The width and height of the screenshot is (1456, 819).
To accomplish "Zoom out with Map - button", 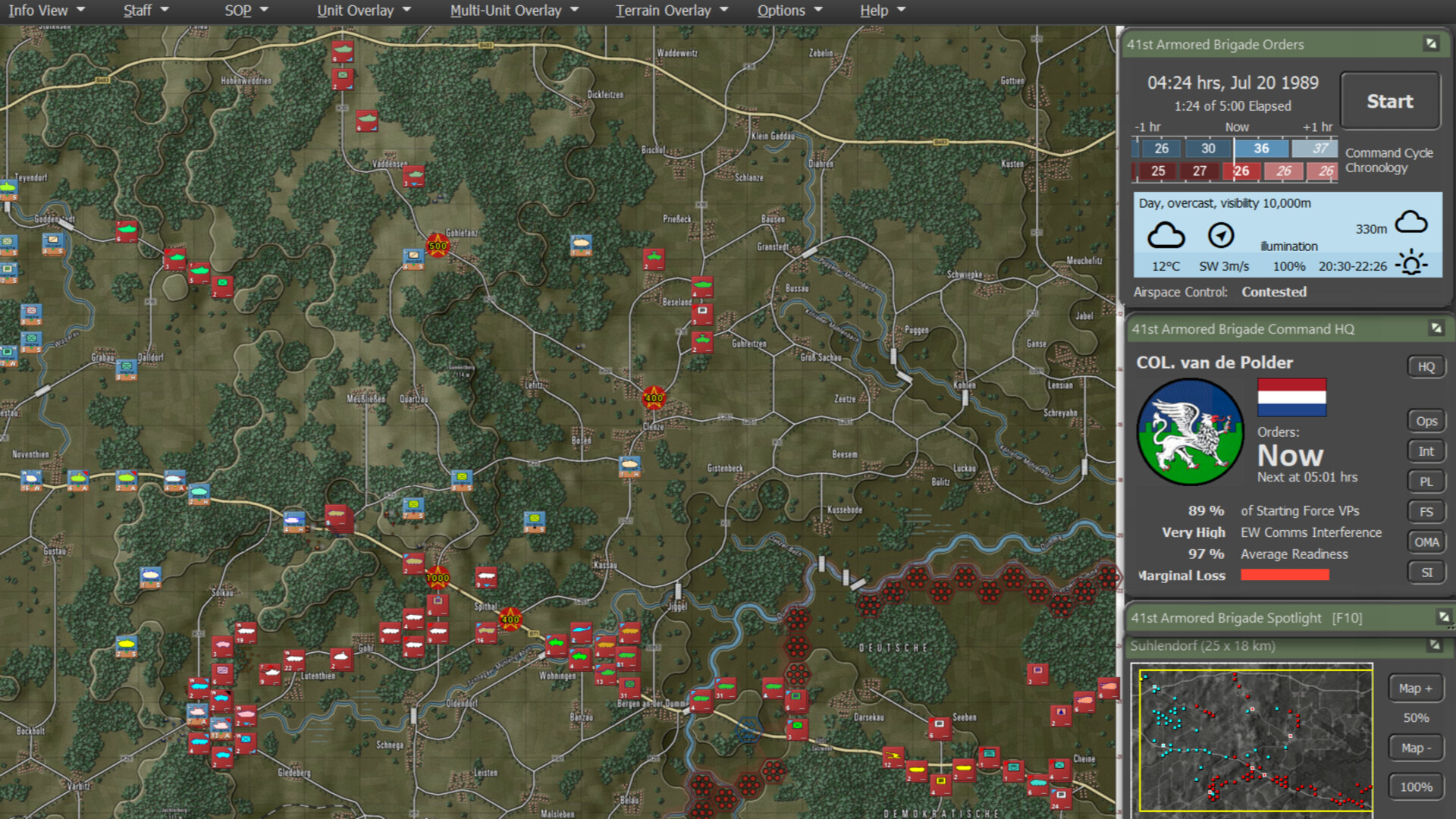I will (1415, 748).
